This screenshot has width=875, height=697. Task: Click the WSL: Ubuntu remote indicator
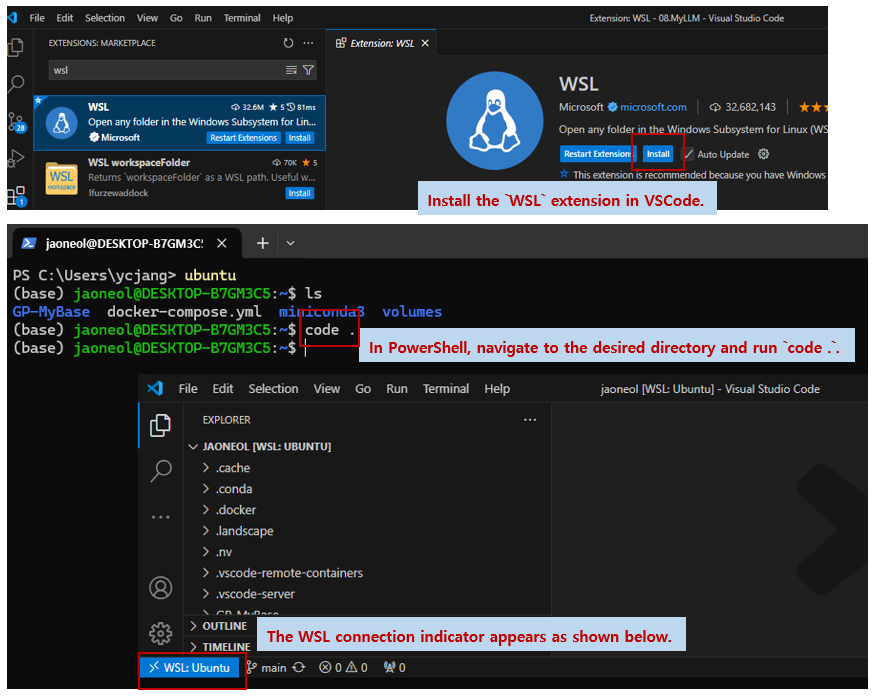click(x=189, y=667)
